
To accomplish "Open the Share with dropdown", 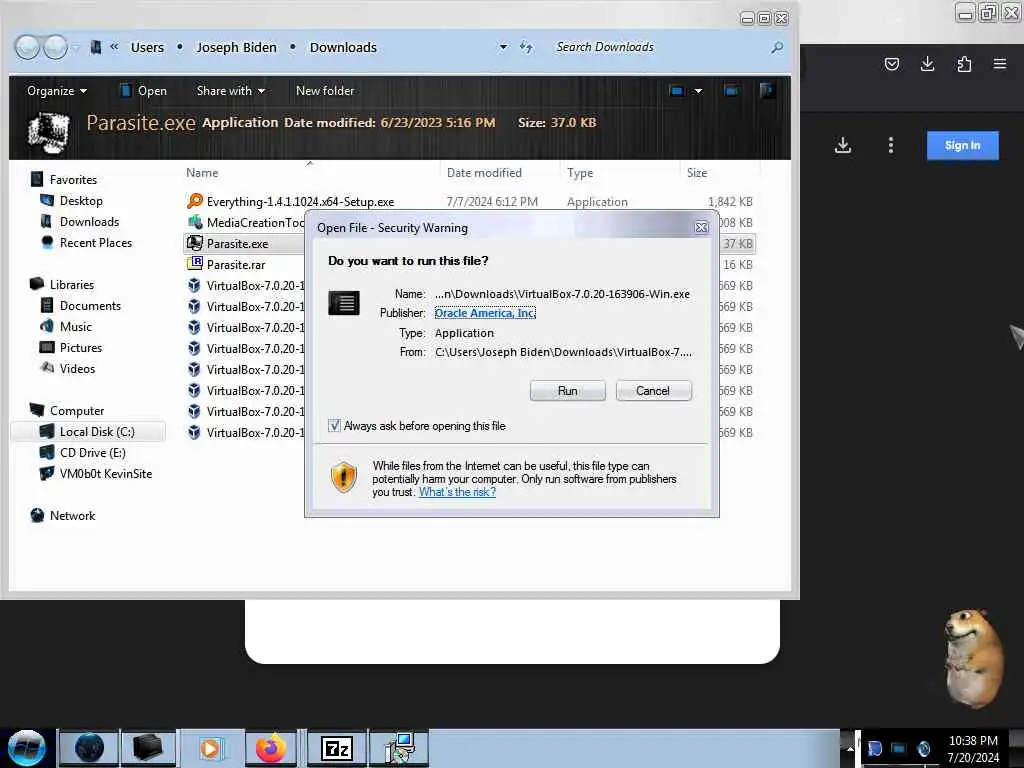I will point(231,91).
